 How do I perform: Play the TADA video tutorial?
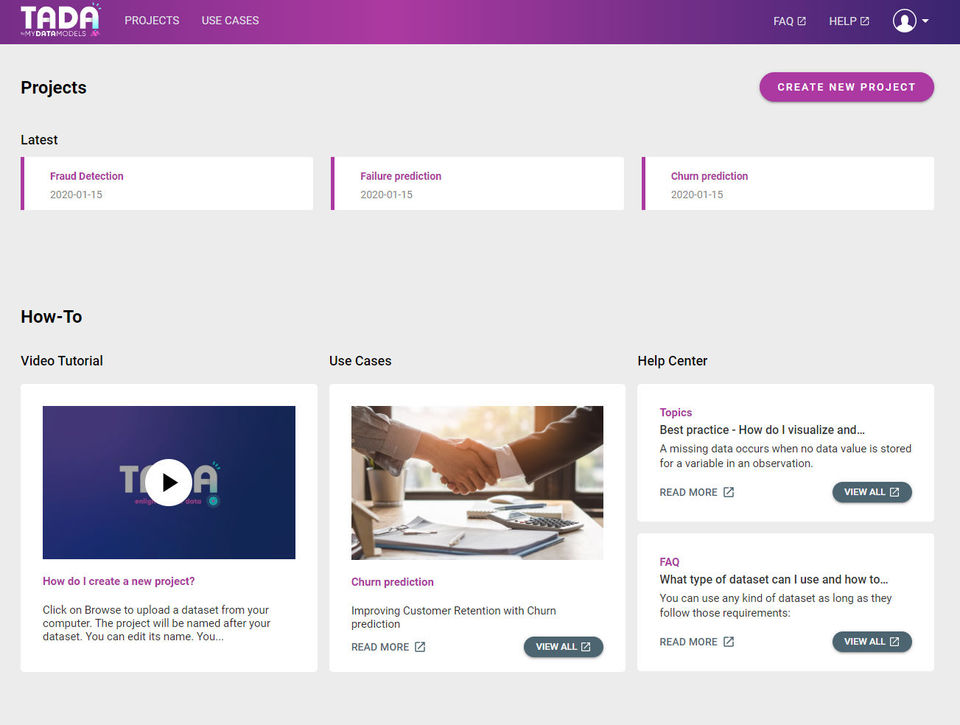coord(169,483)
